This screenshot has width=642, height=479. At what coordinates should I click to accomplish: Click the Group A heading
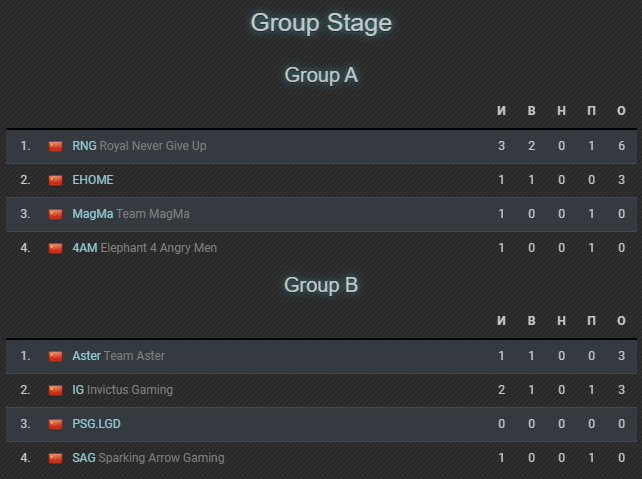coord(321,75)
